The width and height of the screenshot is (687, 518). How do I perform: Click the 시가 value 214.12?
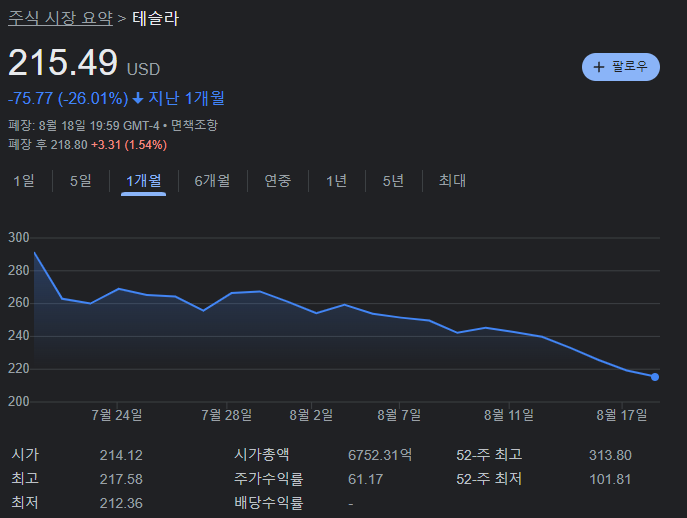click(121, 455)
